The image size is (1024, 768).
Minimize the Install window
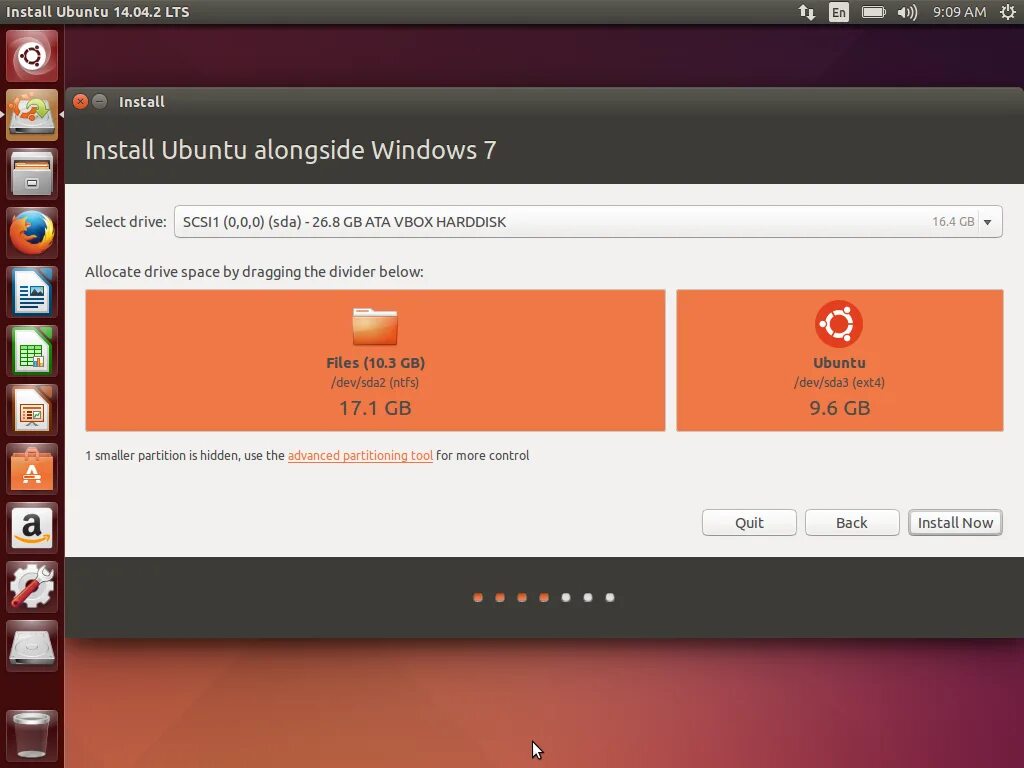(99, 101)
